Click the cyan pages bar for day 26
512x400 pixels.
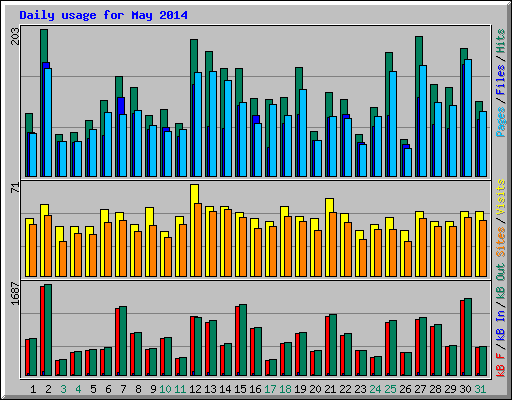[x=408, y=162]
